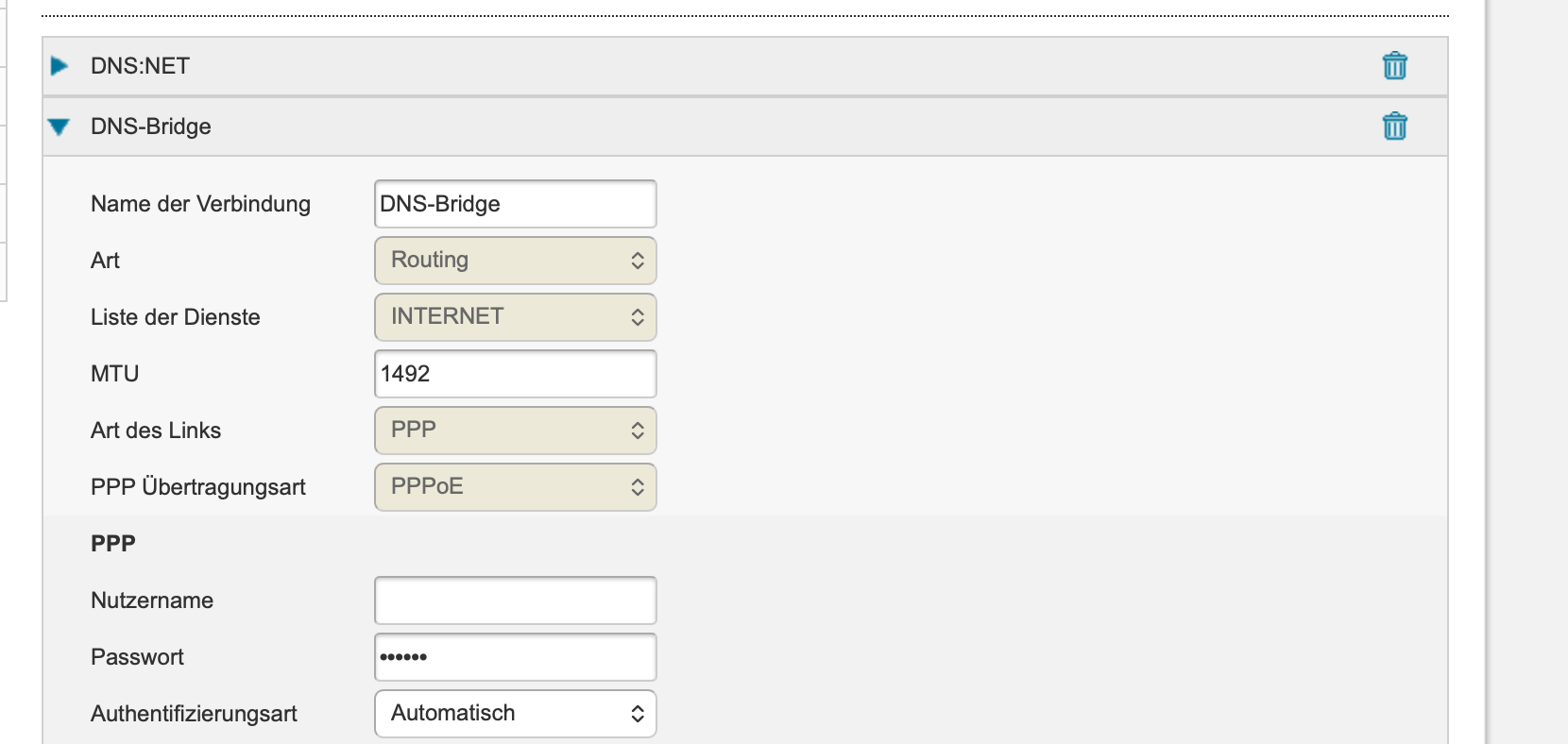The image size is (1568, 744).
Task: Open the PPP Übertragungsart dropdown
Action: tap(515, 487)
